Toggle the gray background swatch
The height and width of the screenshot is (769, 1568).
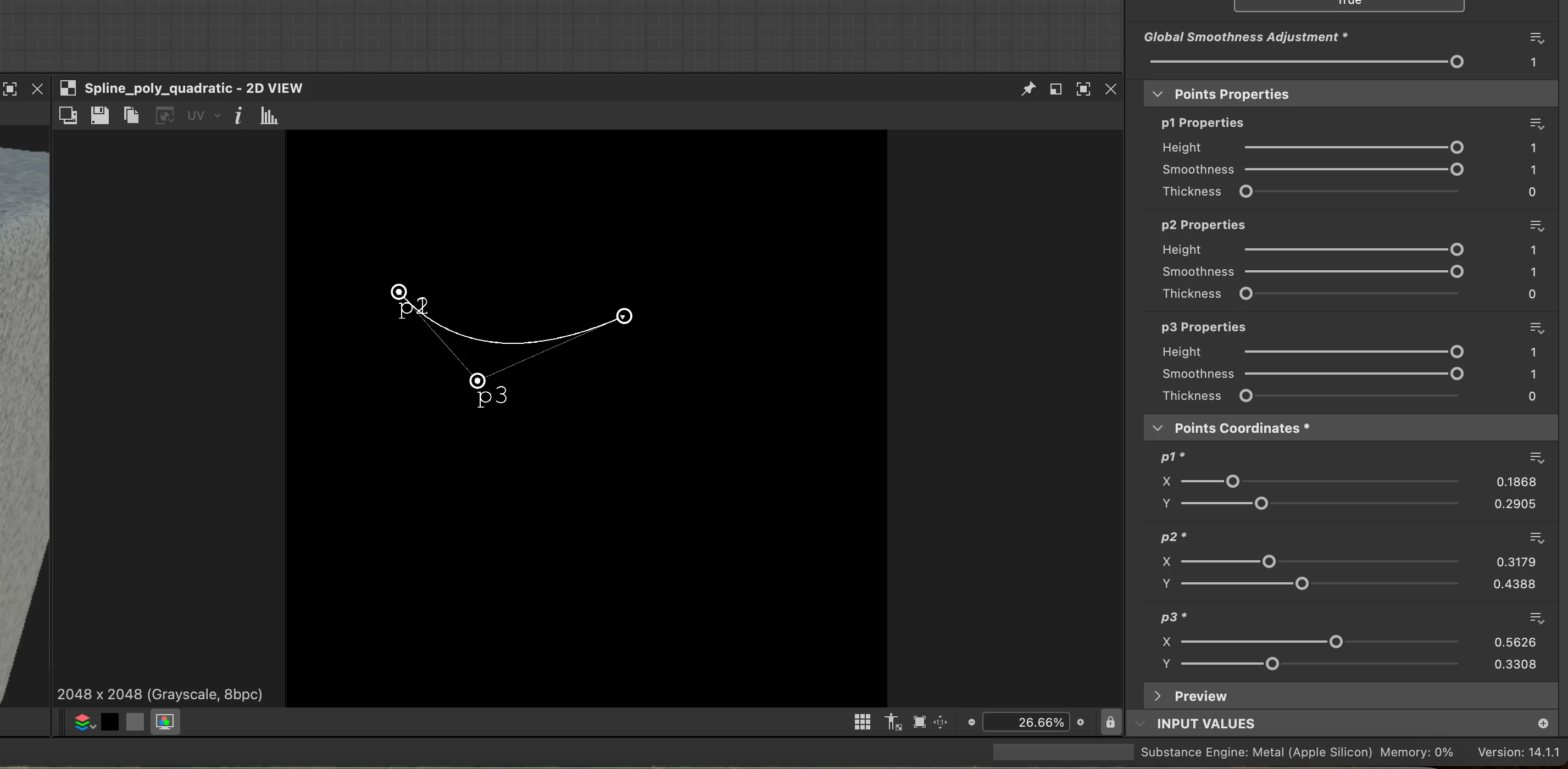pyautogui.click(x=135, y=722)
